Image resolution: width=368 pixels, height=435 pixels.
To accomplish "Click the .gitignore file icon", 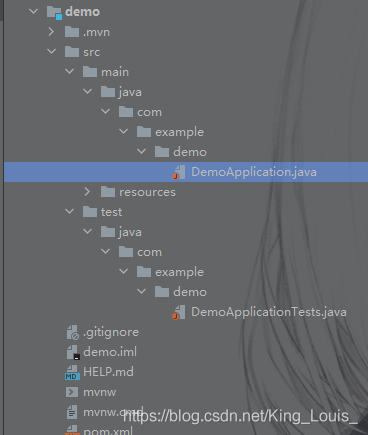I will point(73,332).
